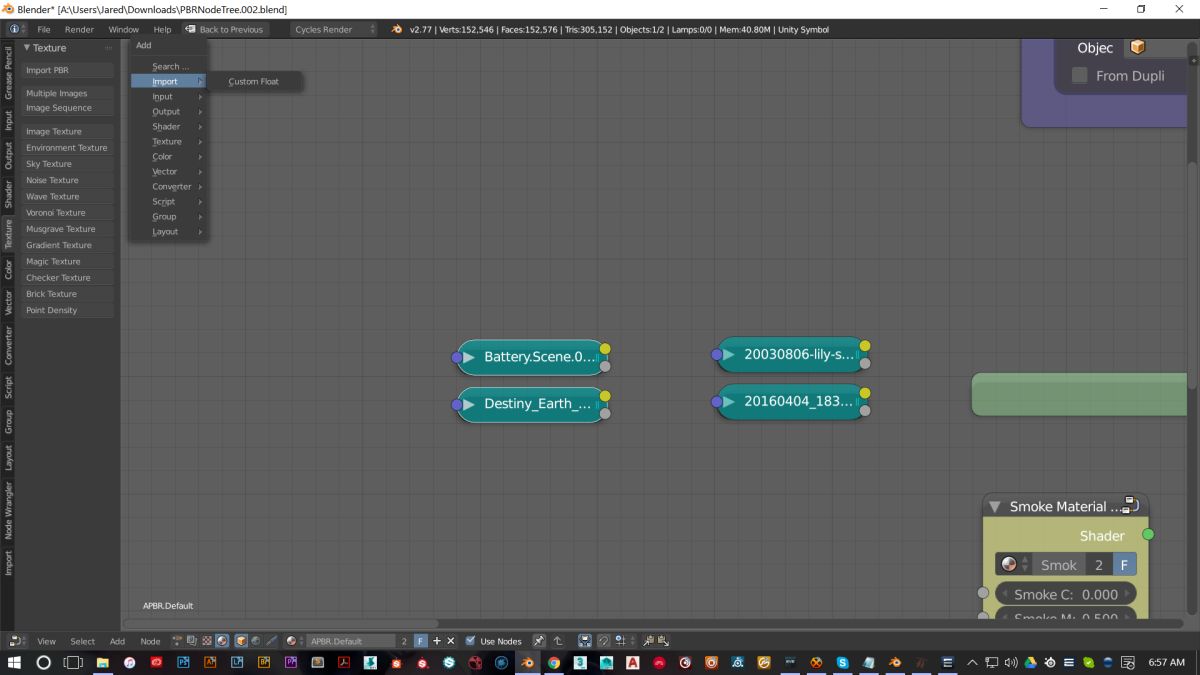Viewport: 1200px width, 675px height.
Task: Enable the From Dupli checkbox
Action: (1080, 75)
